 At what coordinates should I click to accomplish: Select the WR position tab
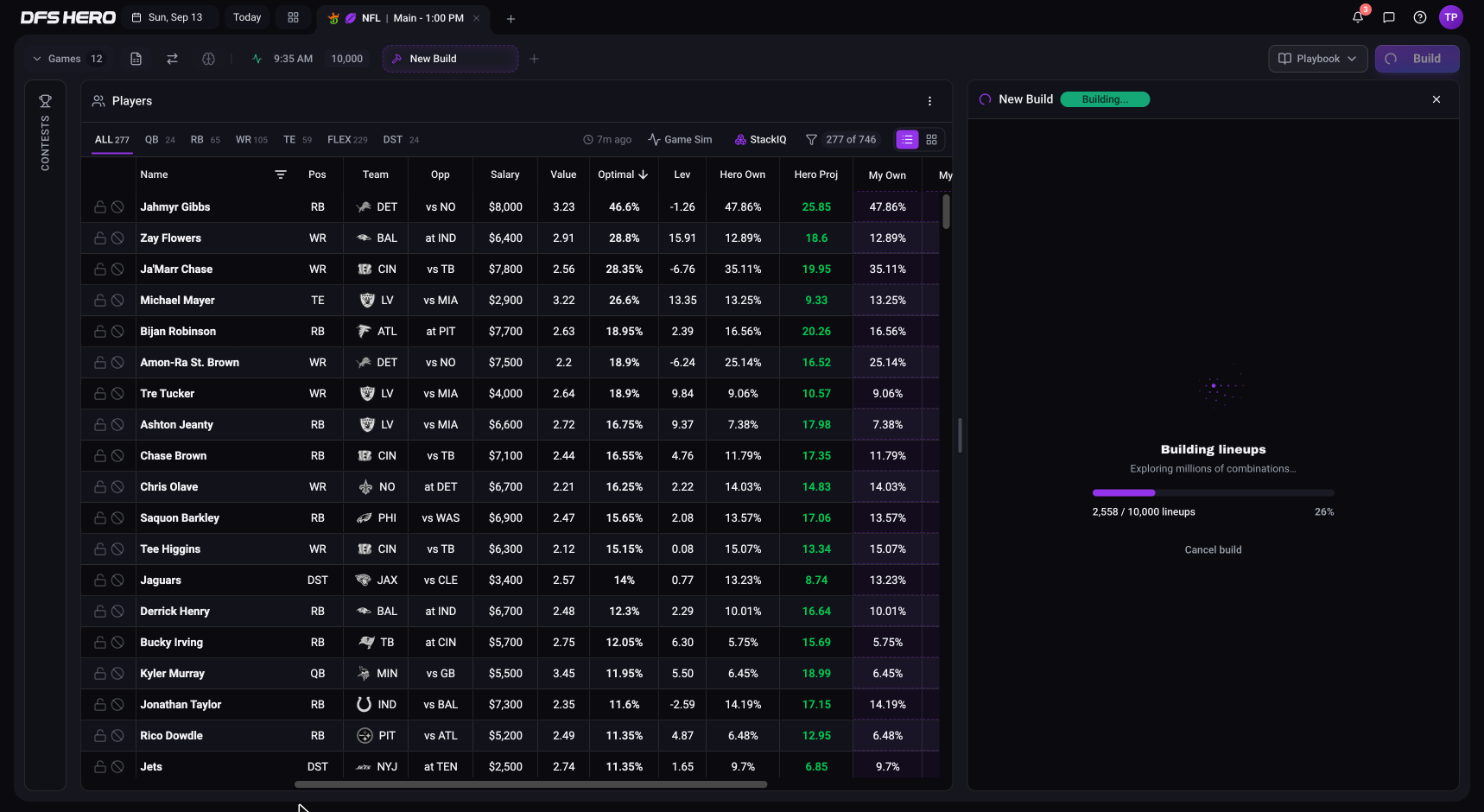251,140
